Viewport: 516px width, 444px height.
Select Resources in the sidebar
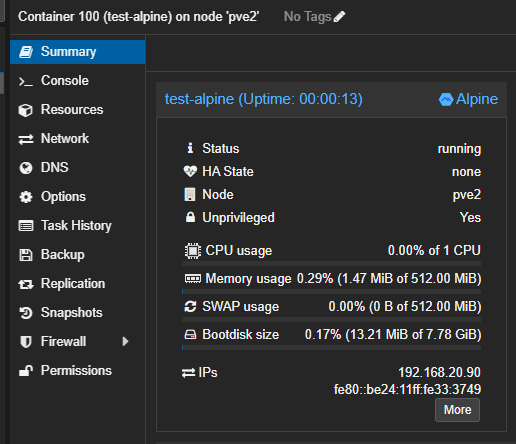click(77, 110)
